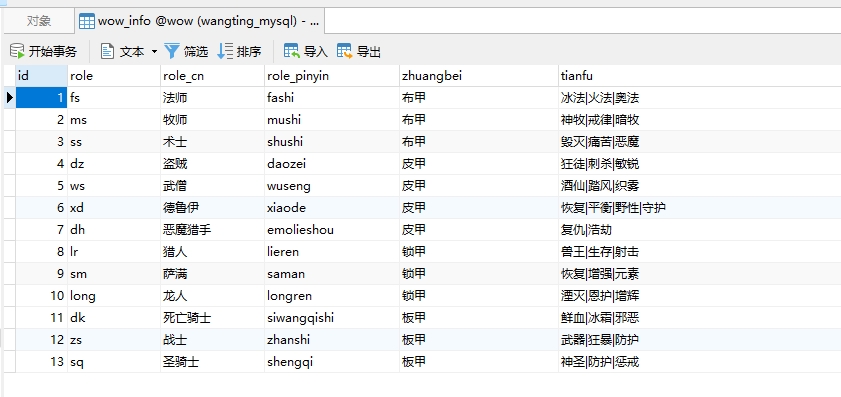Click the 排序 sort button label
Image resolution: width=841 pixels, height=397 pixels.
coord(249,52)
